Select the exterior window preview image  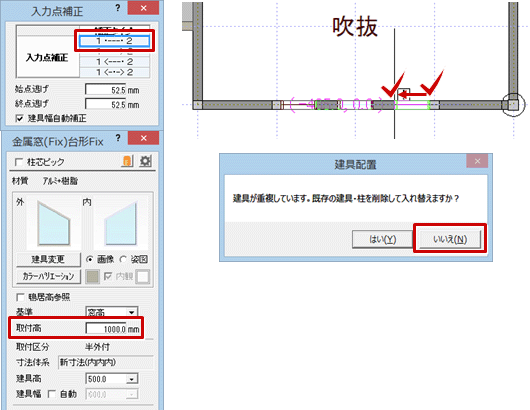pyautogui.click(x=54, y=223)
